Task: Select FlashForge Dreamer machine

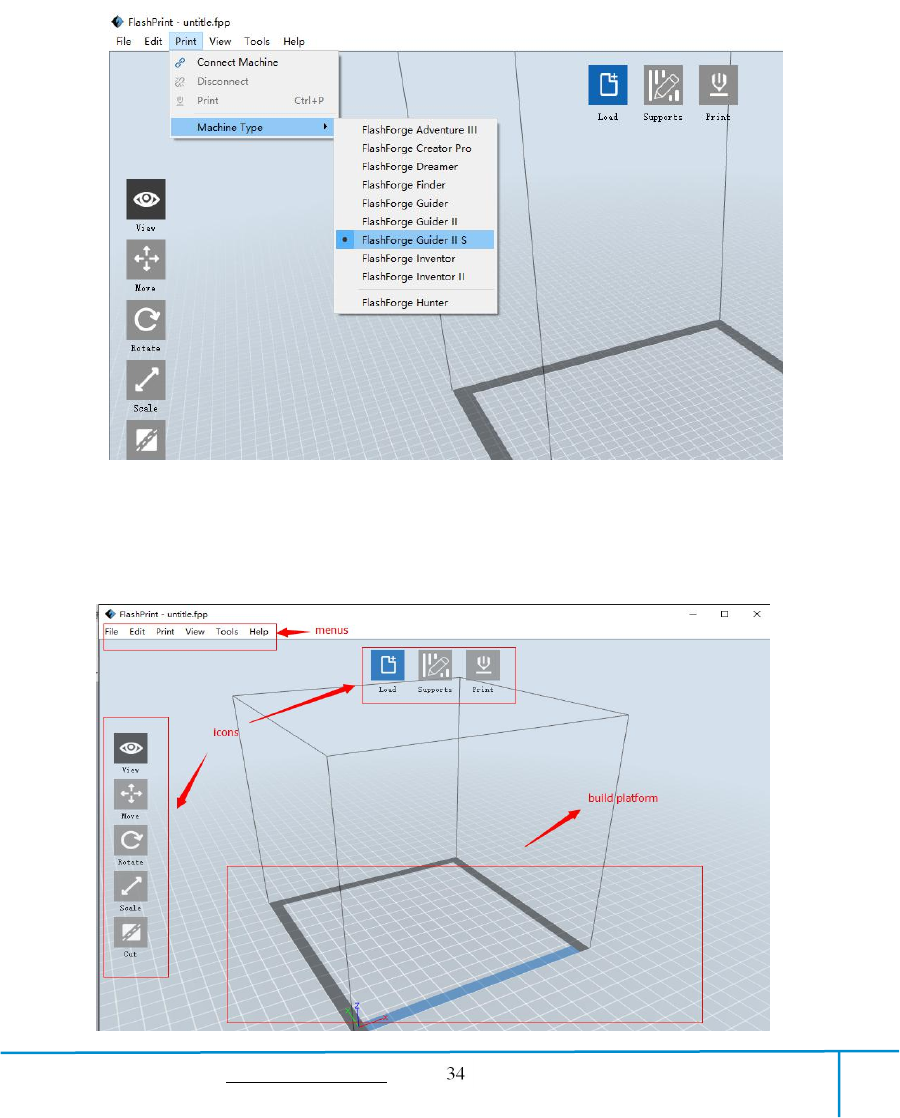Action: click(x=415, y=166)
